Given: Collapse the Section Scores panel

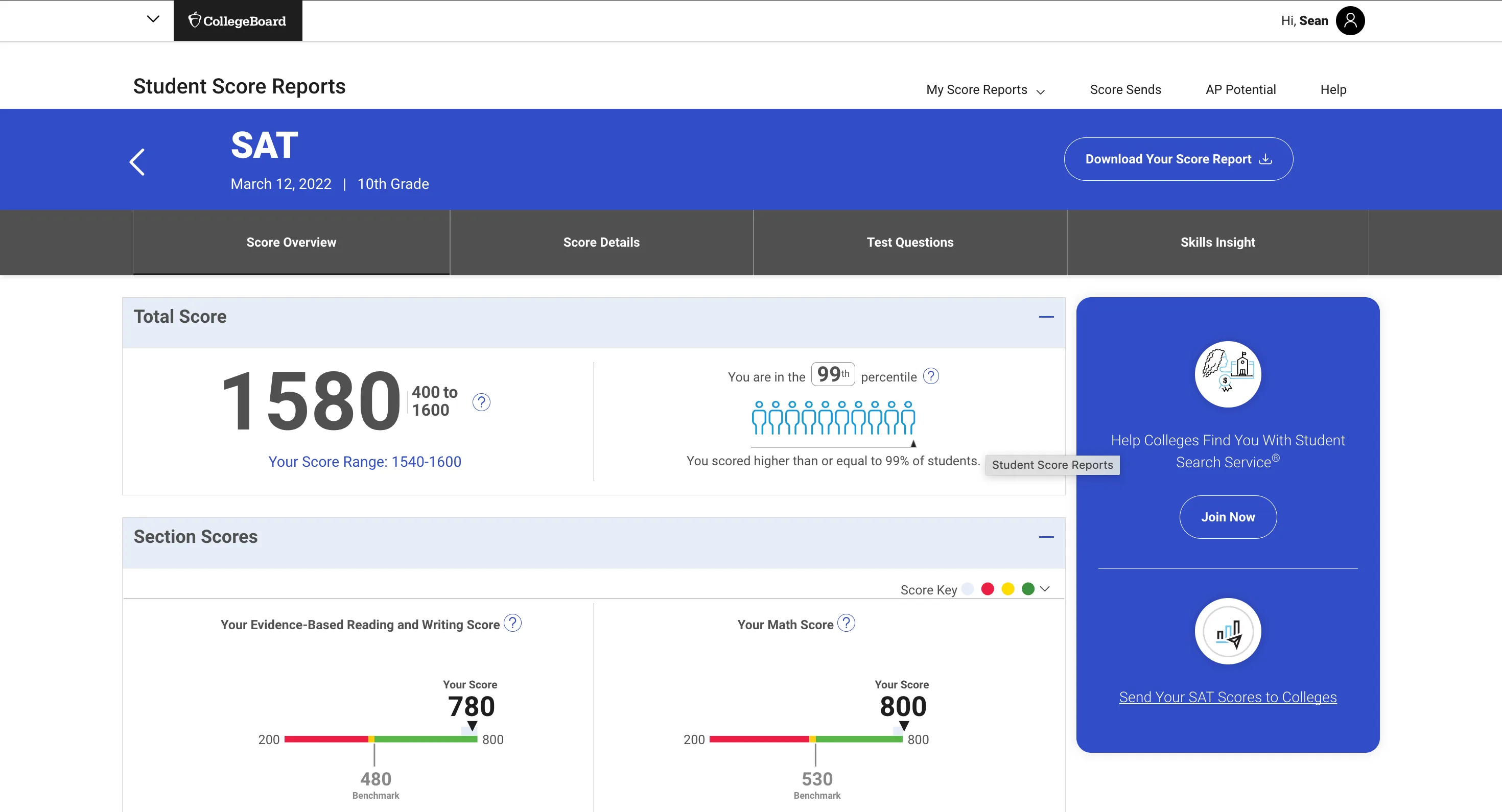Looking at the screenshot, I should 1046,537.
